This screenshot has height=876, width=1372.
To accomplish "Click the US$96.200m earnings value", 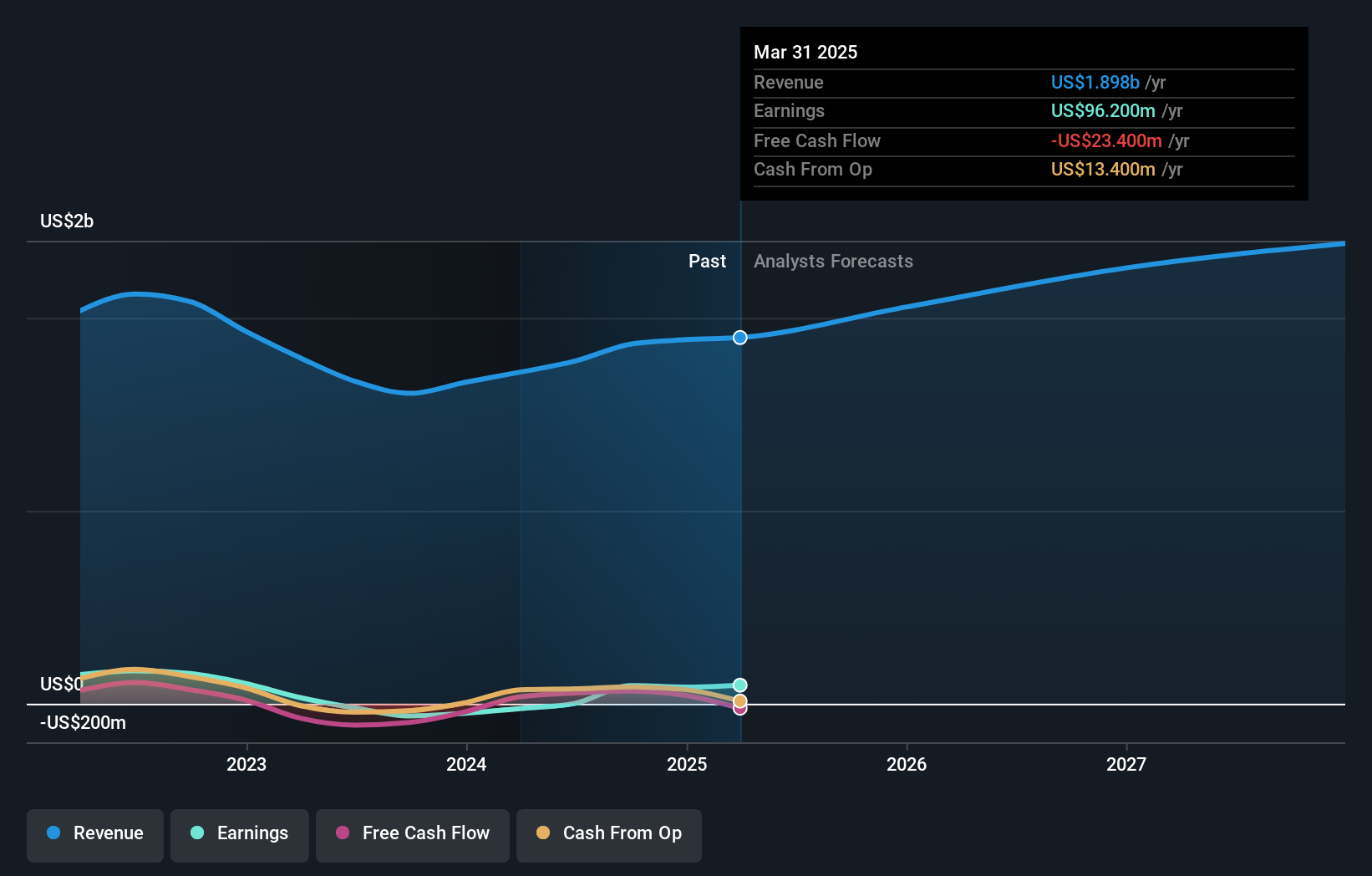I will tap(1103, 110).
